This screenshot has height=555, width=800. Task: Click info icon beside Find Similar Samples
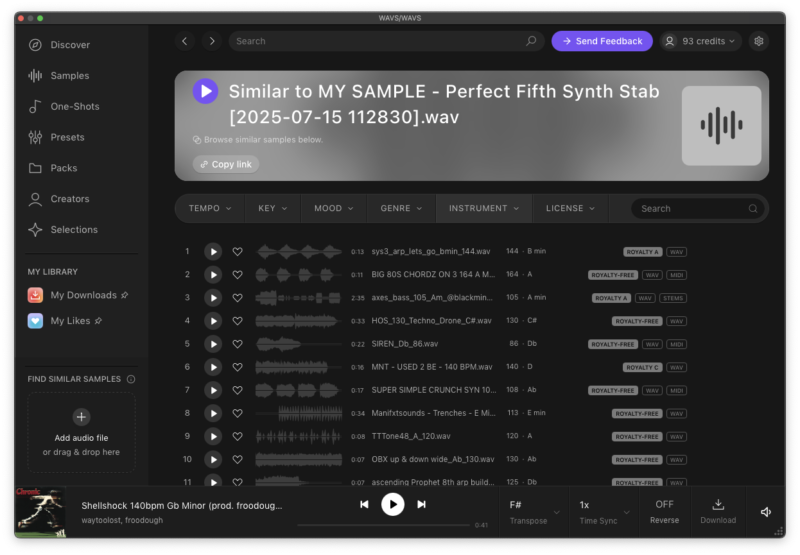(x=131, y=379)
